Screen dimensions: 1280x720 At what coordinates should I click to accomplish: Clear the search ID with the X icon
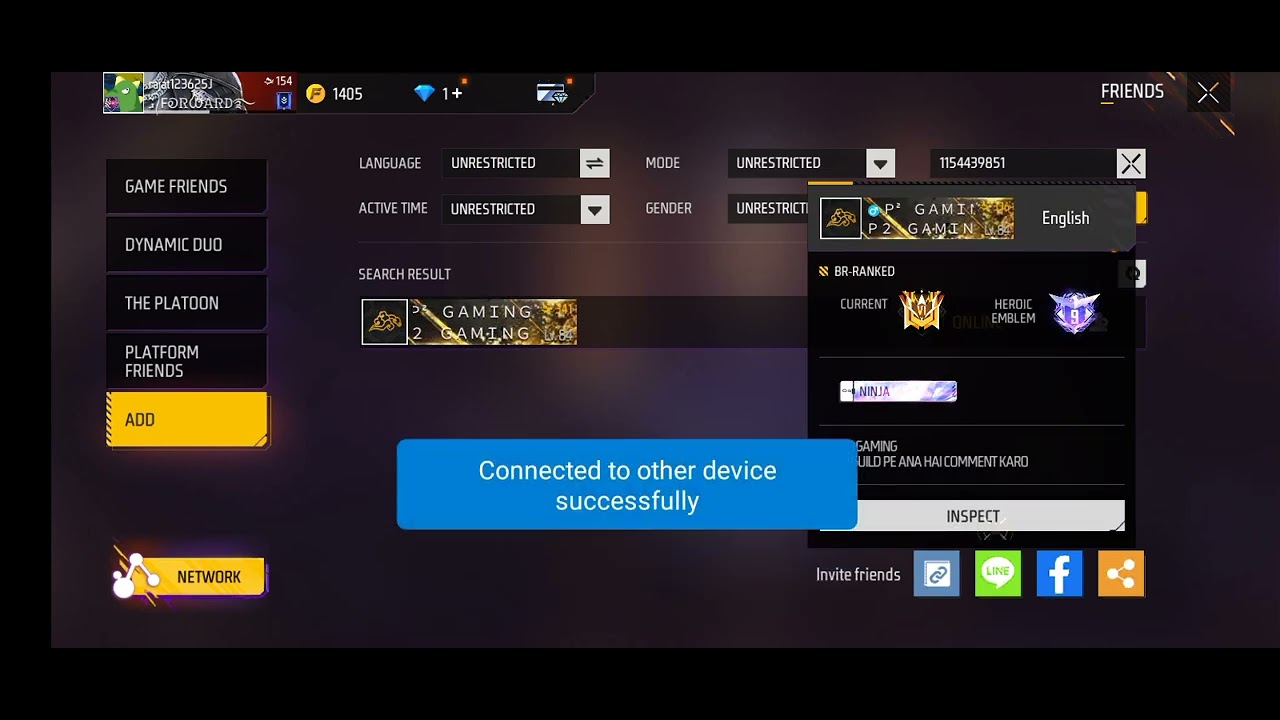[1131, 163]
